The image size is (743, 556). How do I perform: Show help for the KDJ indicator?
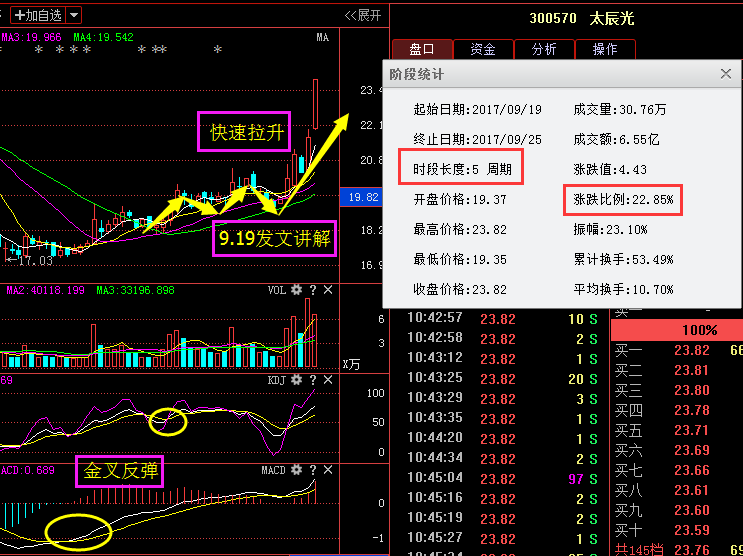tap(312, 381)
